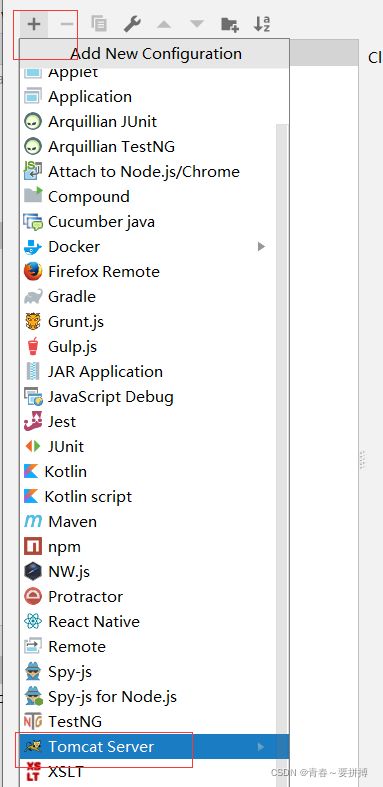Click the plus Add New Configuration icon
The height and width of the screenshot is (787, 383).
pyautogui.click(x=34, y=24)
